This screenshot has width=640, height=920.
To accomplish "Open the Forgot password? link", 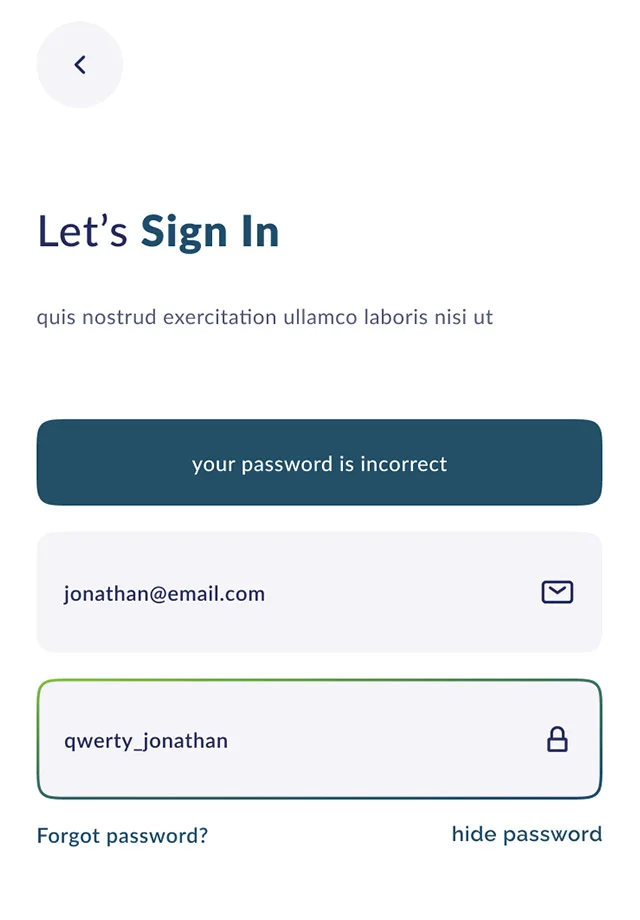I will 122,836.
